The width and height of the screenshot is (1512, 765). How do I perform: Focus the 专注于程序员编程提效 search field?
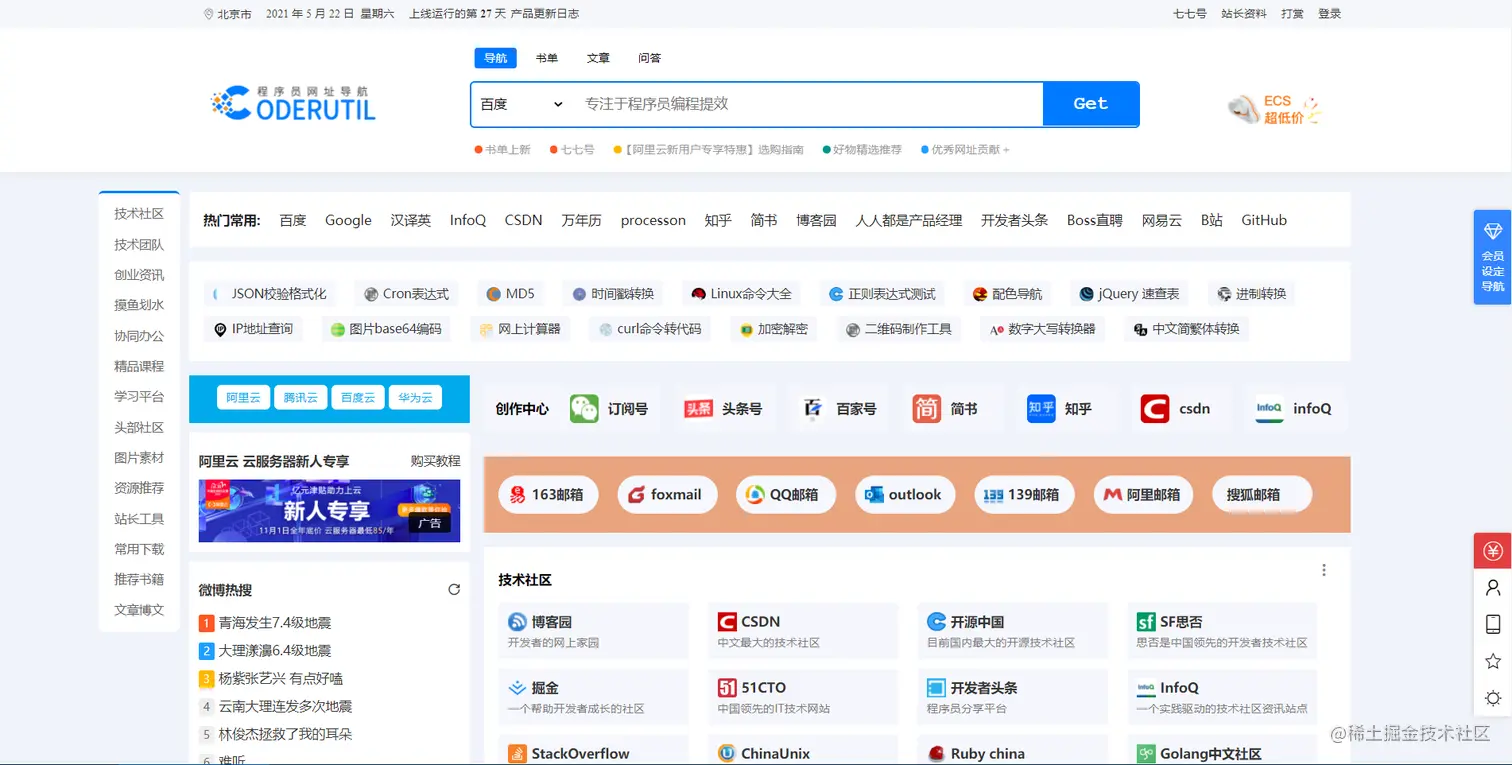coord(808,104)
